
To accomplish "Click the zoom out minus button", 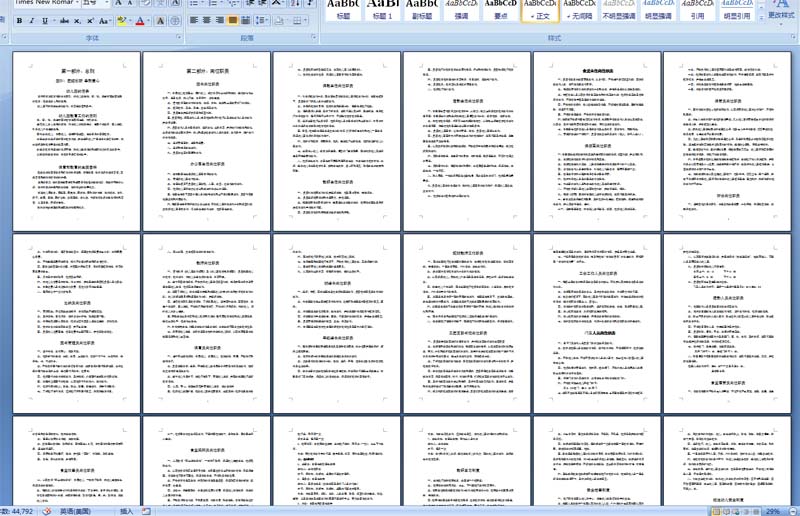I will pyautogui.click(x=793, y=511).
